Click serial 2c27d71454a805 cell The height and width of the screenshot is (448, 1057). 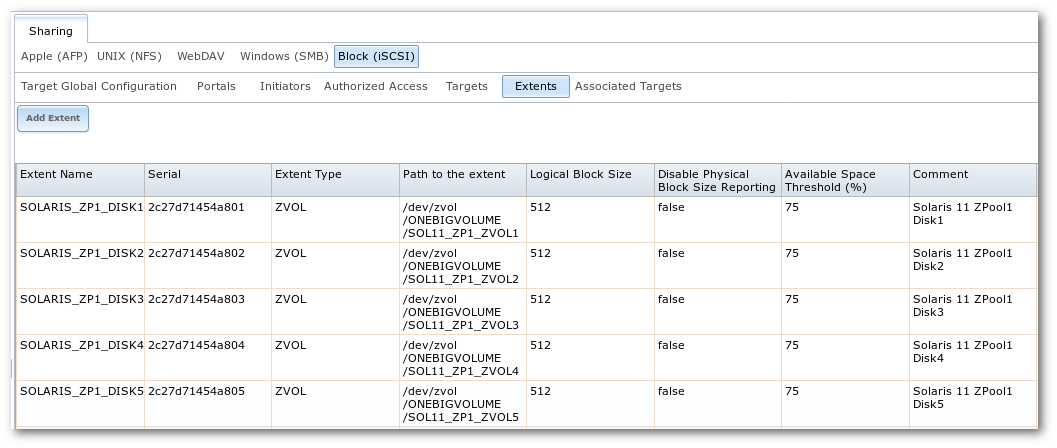click(195, 391)
